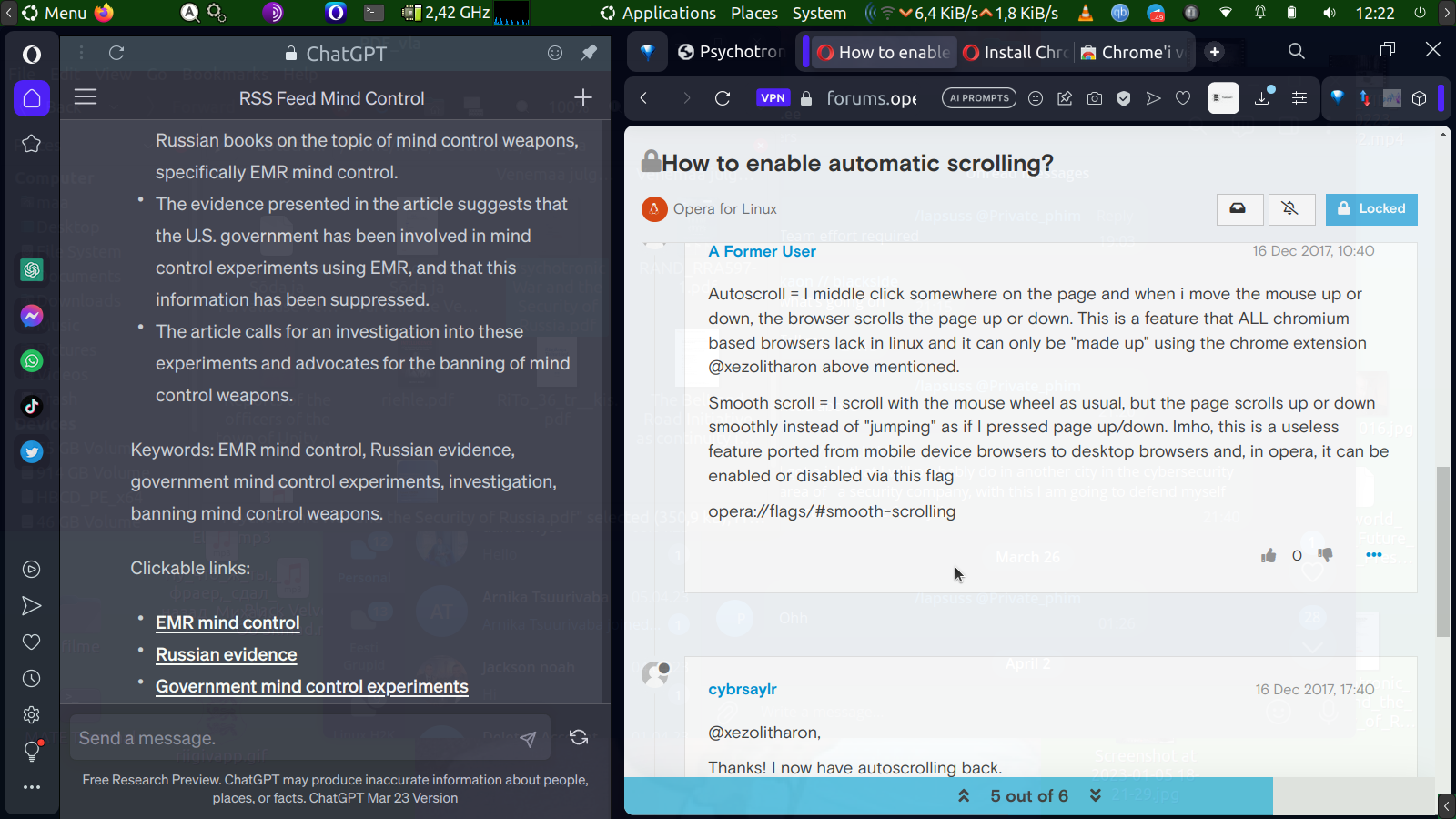1456x819 pixels.
Task: Reload the forum page
Action: [x=723, y=98]
